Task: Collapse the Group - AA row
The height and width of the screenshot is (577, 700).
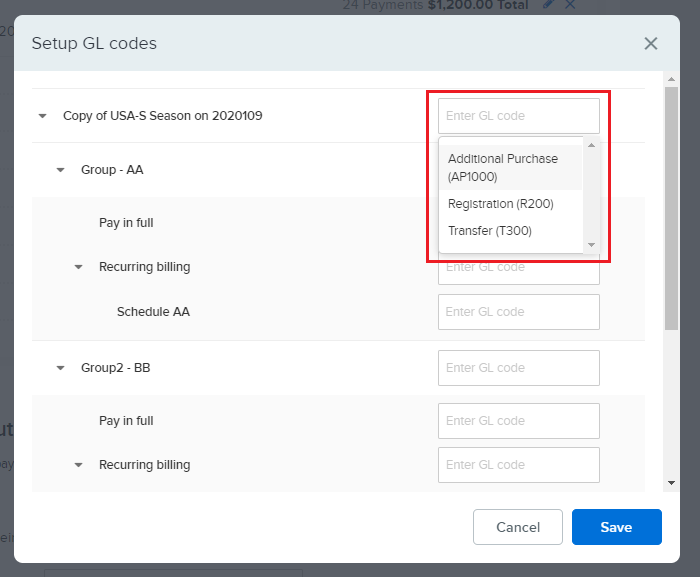Action: point(60,170)
